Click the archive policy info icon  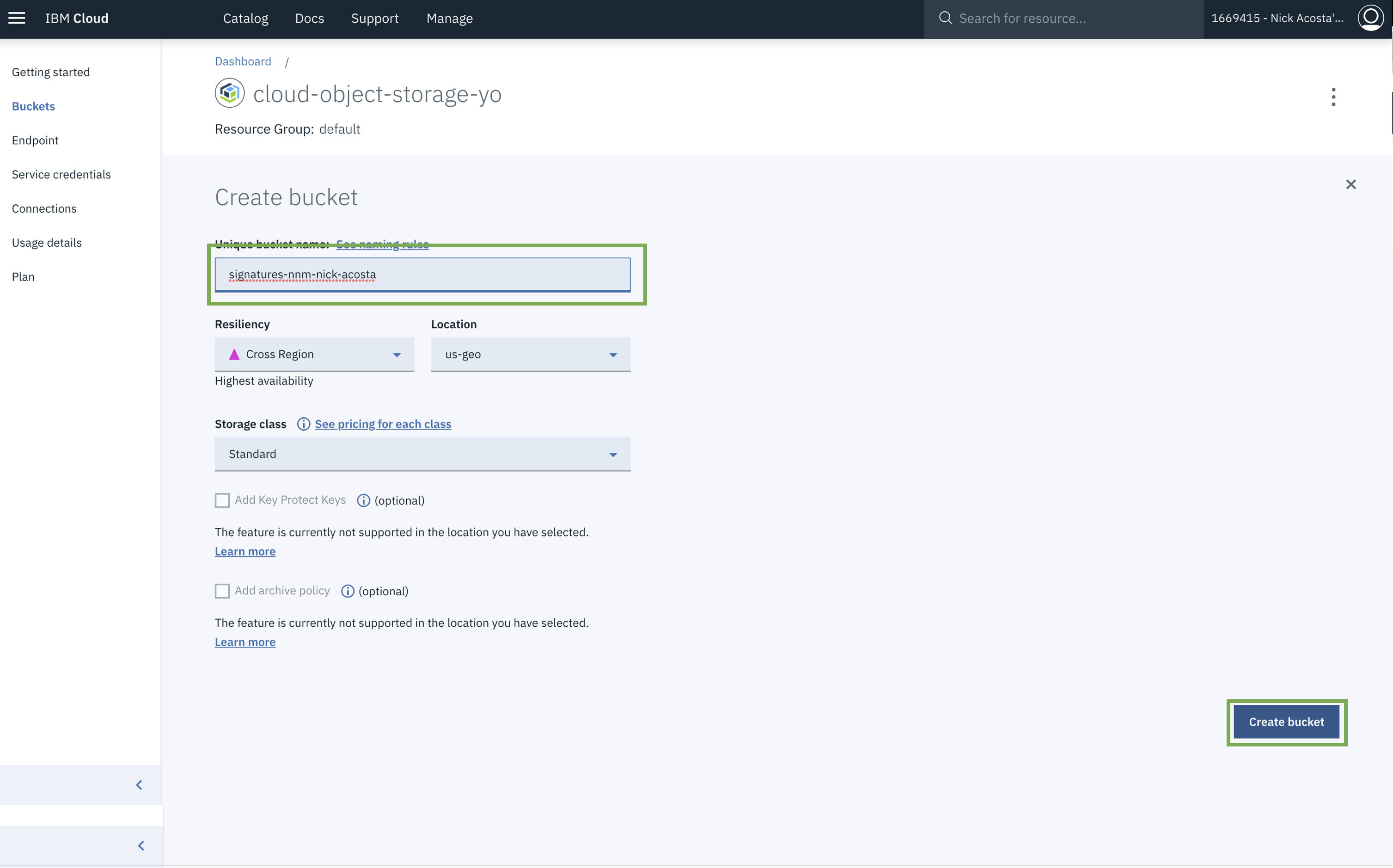(x=347, y=591)
